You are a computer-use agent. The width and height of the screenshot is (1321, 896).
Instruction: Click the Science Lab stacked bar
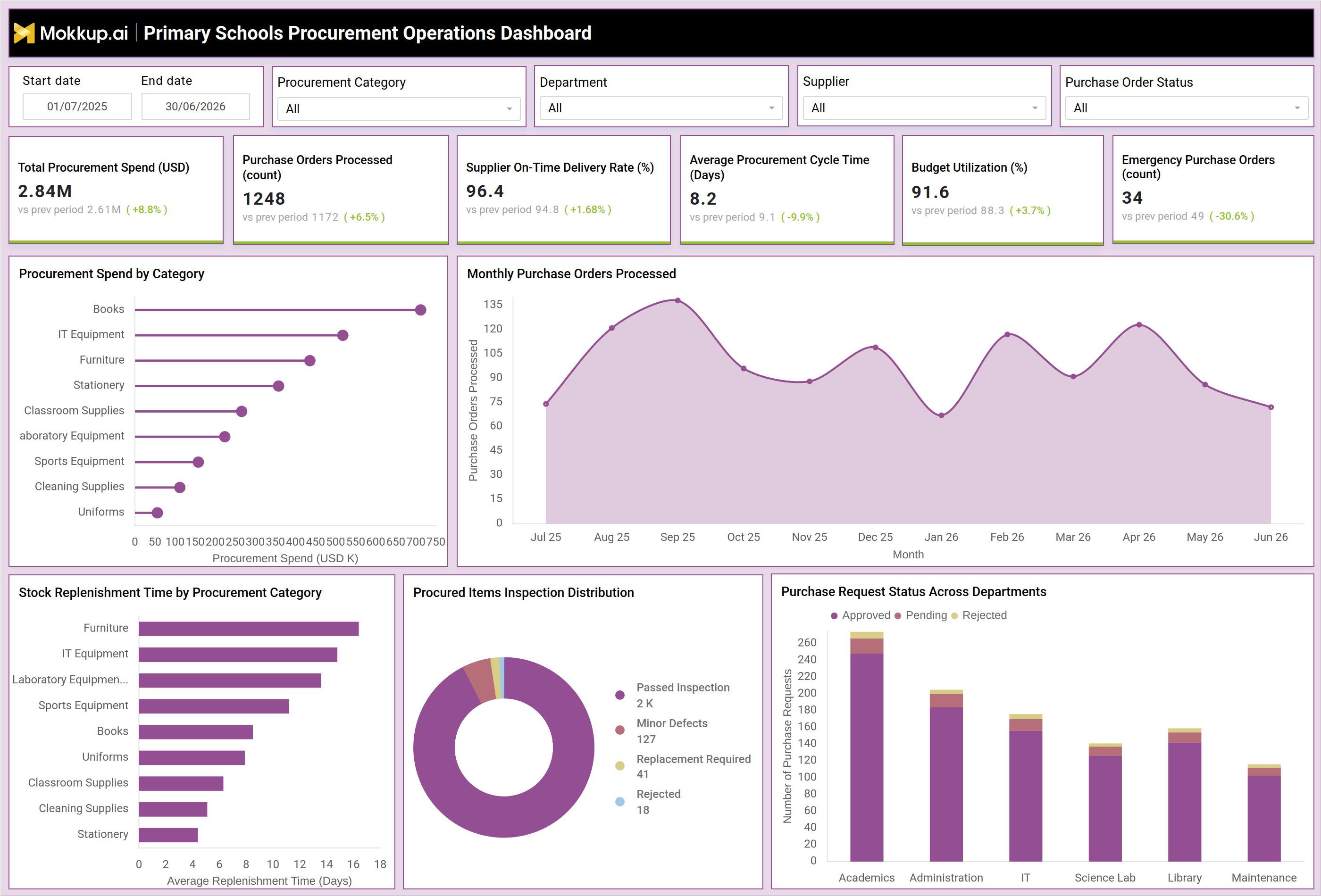click(1105, 802)
